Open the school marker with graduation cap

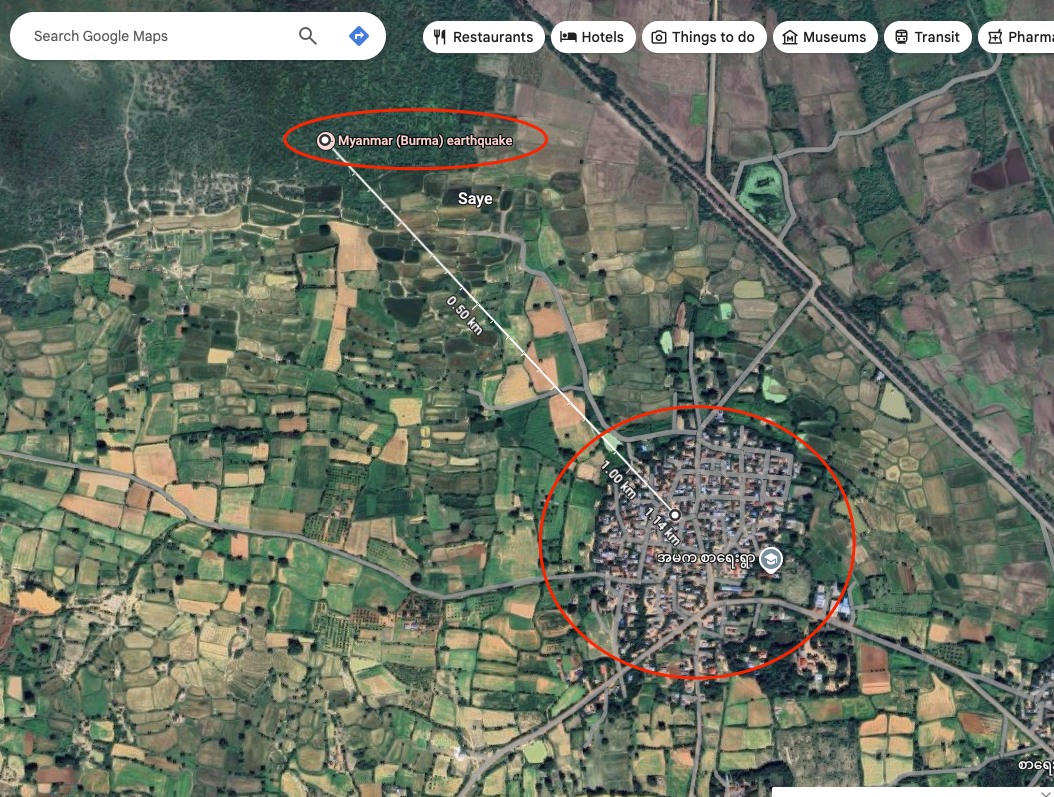[770, 559]
